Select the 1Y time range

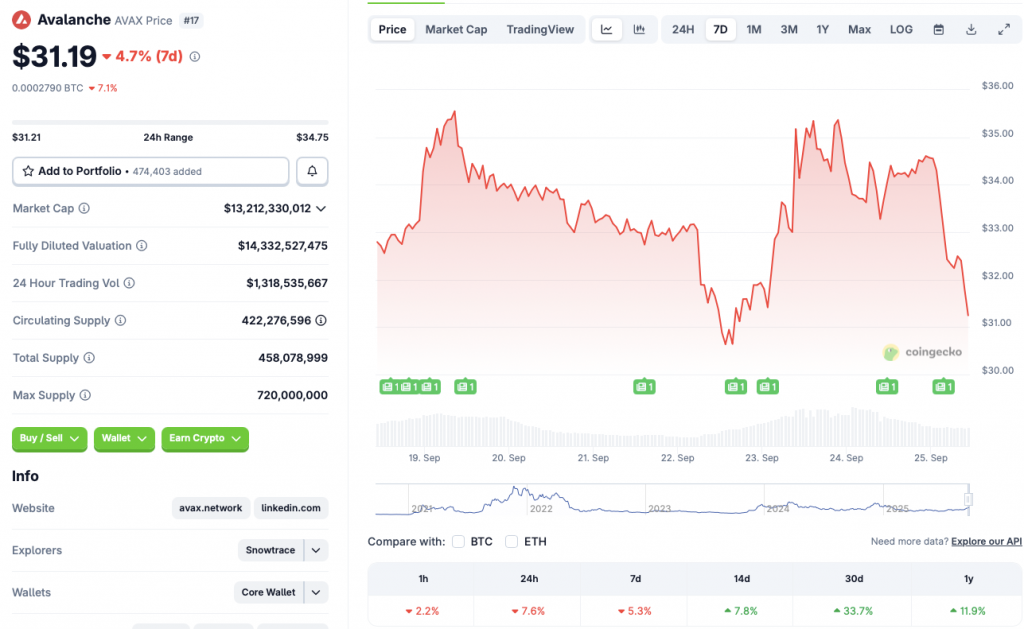coord(822,29)
